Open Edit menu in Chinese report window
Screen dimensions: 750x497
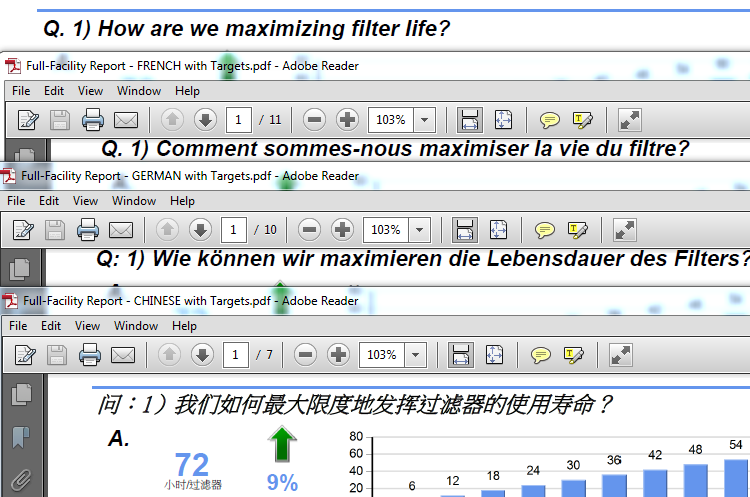[x=51, y=326]
